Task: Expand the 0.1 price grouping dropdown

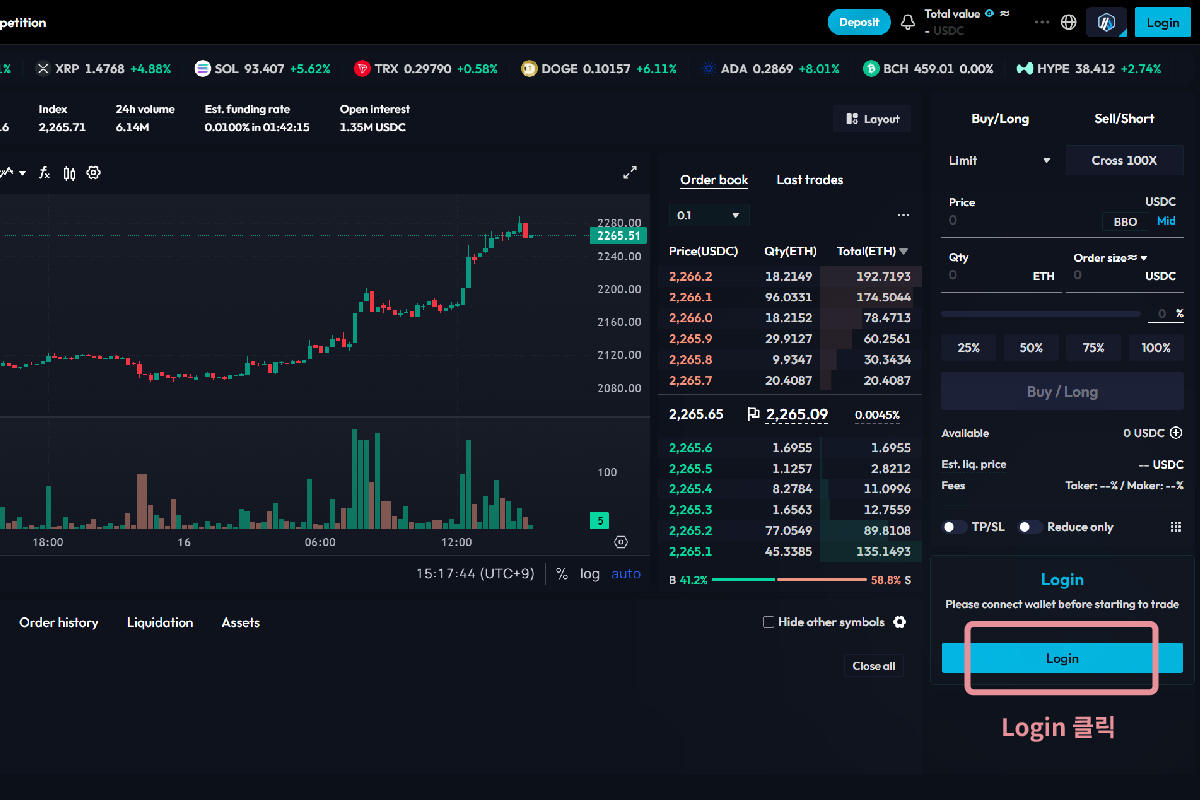Action: (708, 215)
